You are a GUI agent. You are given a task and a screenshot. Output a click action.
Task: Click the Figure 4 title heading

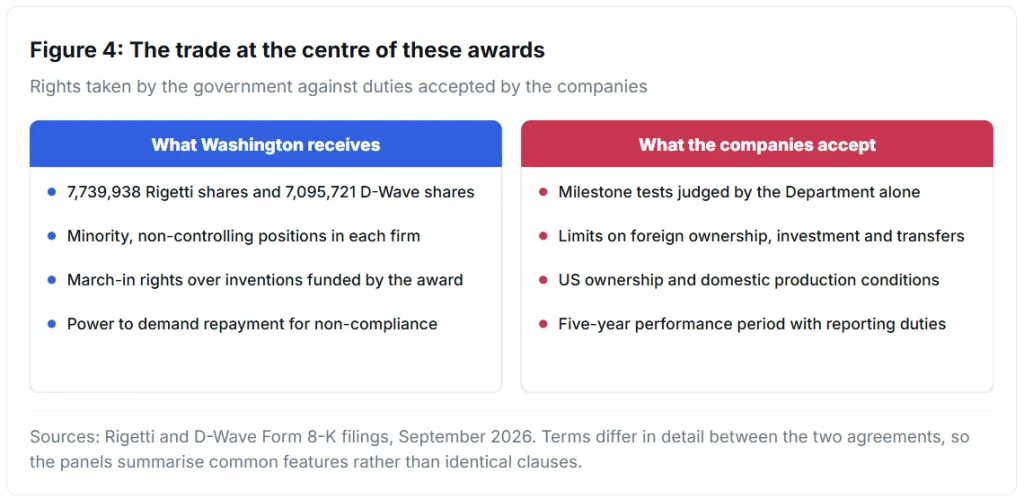287,50
